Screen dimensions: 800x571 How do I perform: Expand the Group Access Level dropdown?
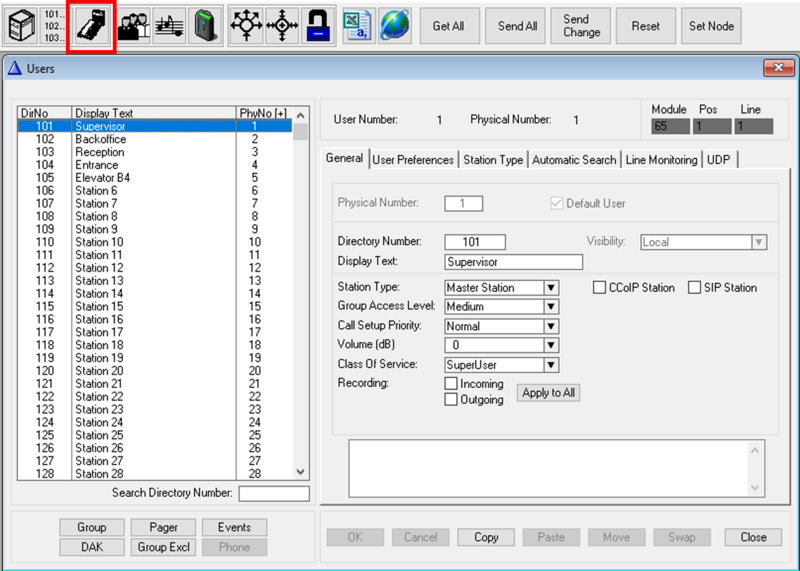click(550, 307)
